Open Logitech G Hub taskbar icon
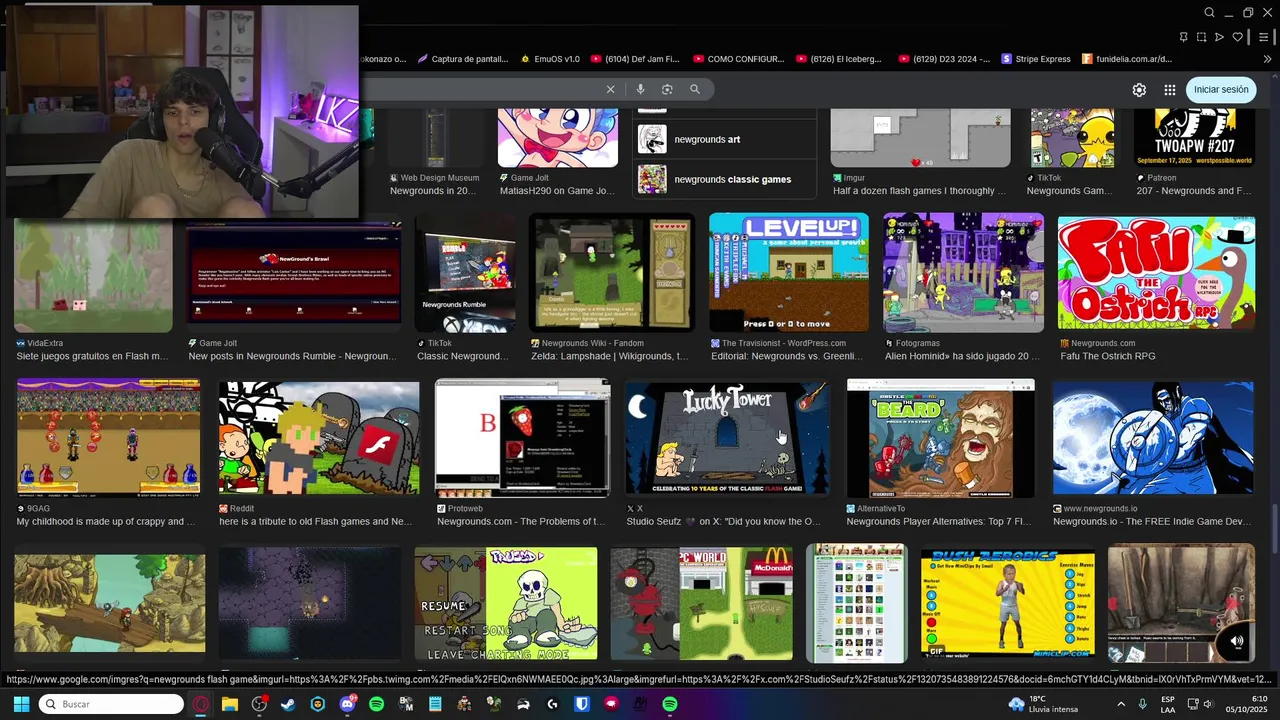 553,704
